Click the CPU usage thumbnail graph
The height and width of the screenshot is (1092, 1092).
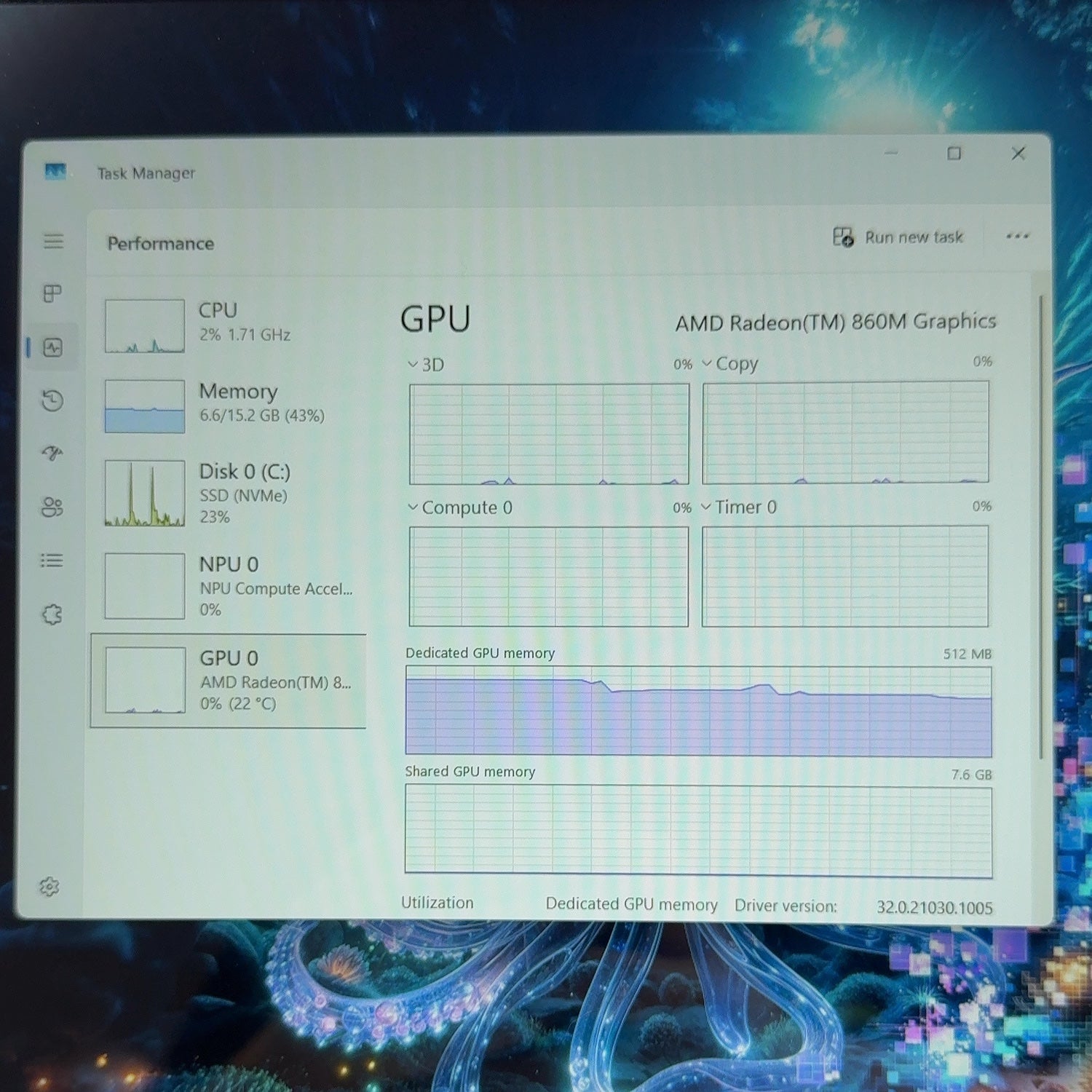144,326
